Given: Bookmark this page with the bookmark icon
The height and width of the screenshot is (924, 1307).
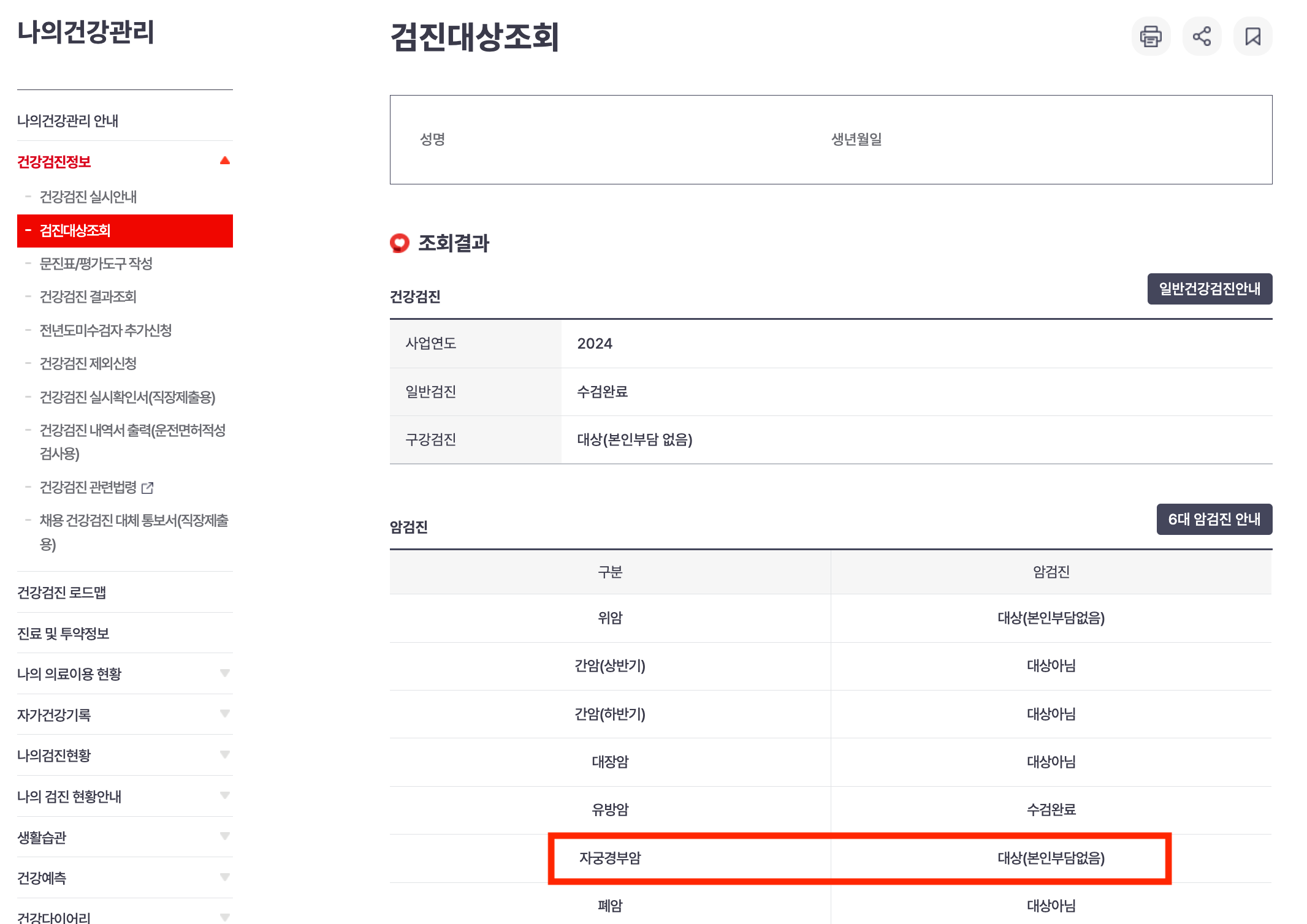Looking at the screenshot, I should (1252, 37).
